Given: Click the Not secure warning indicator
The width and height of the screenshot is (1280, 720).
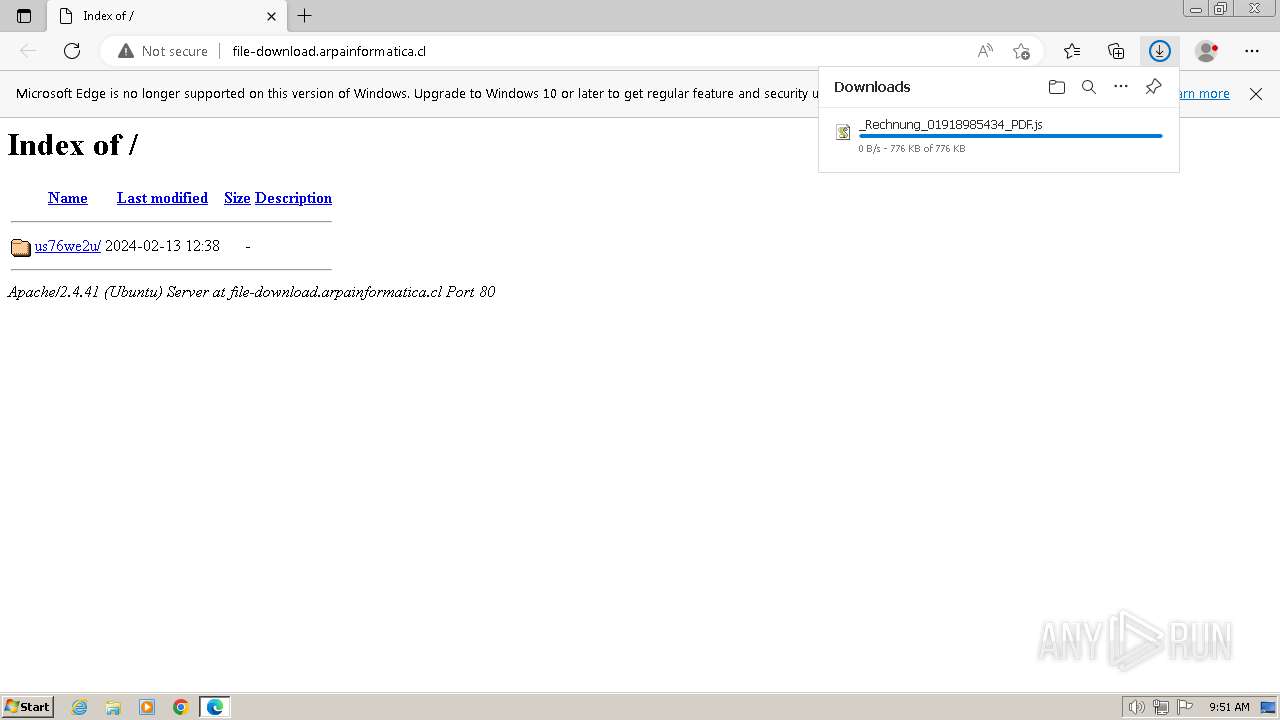Looking at the screenshot, I should pos(163,51).
